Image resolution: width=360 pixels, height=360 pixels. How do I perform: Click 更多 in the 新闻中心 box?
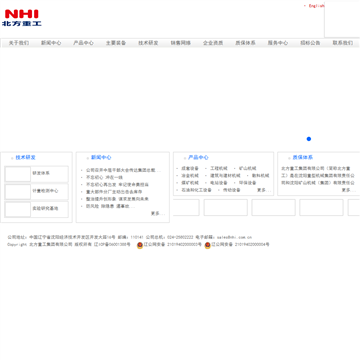coord(158,213)
